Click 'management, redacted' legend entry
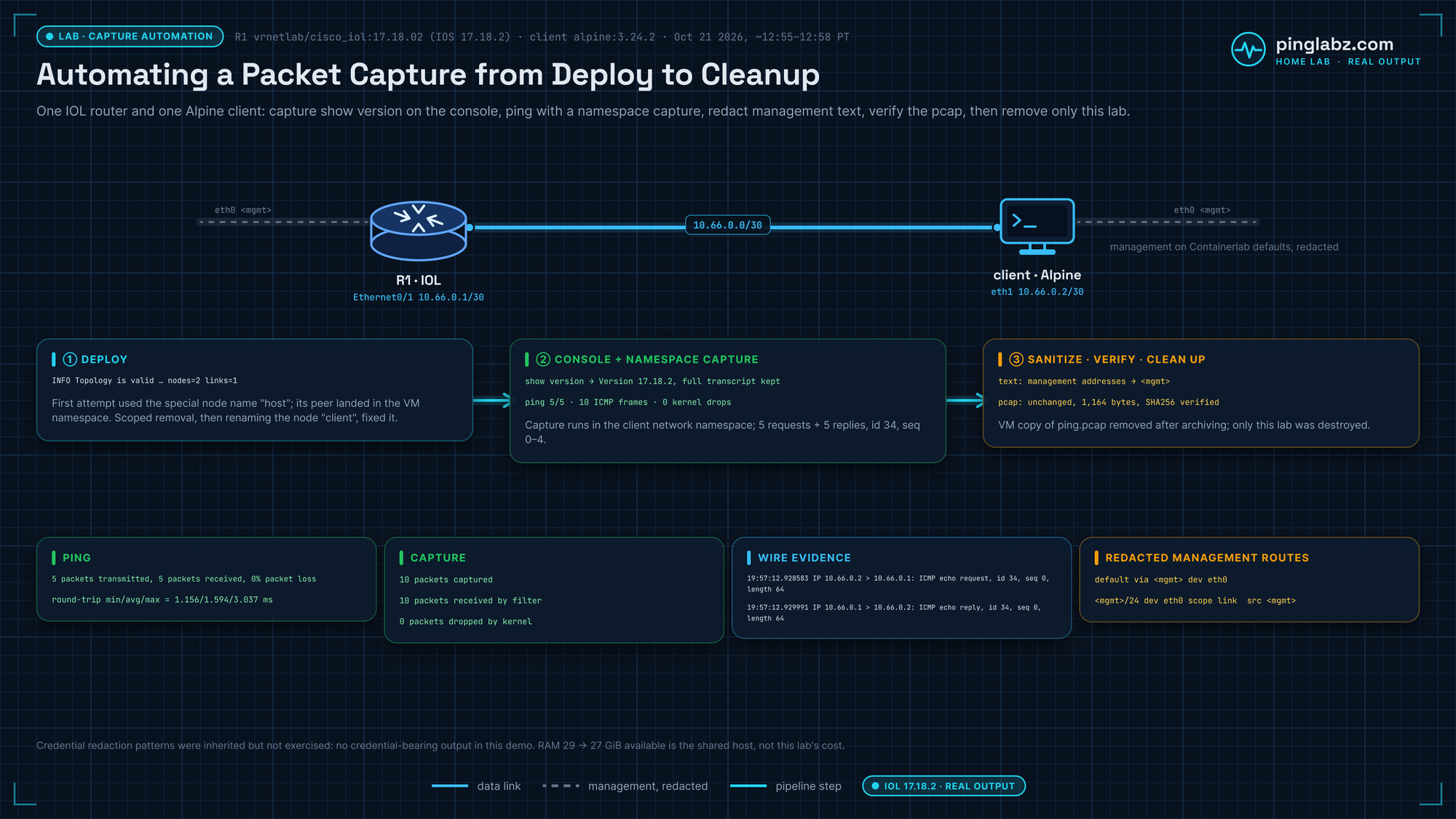This screenshot has width=1456, height=819. 625,786
